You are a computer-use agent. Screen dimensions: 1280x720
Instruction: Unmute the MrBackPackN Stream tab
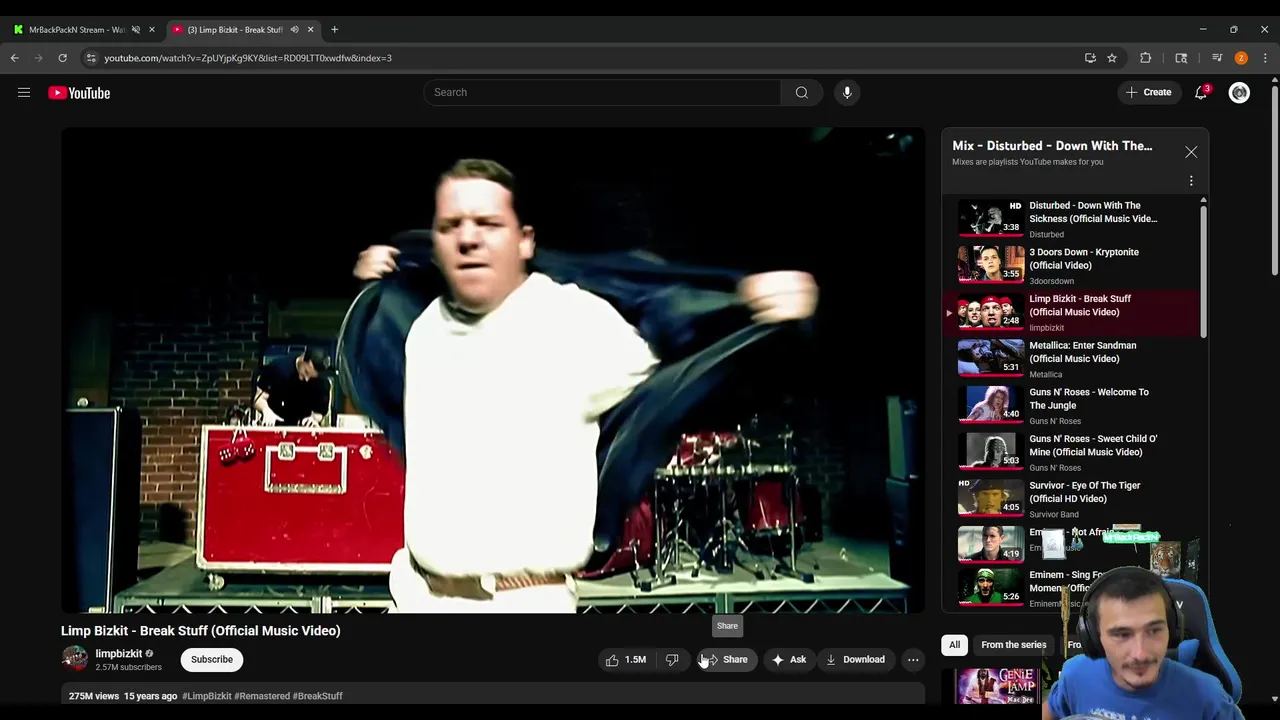136,30
